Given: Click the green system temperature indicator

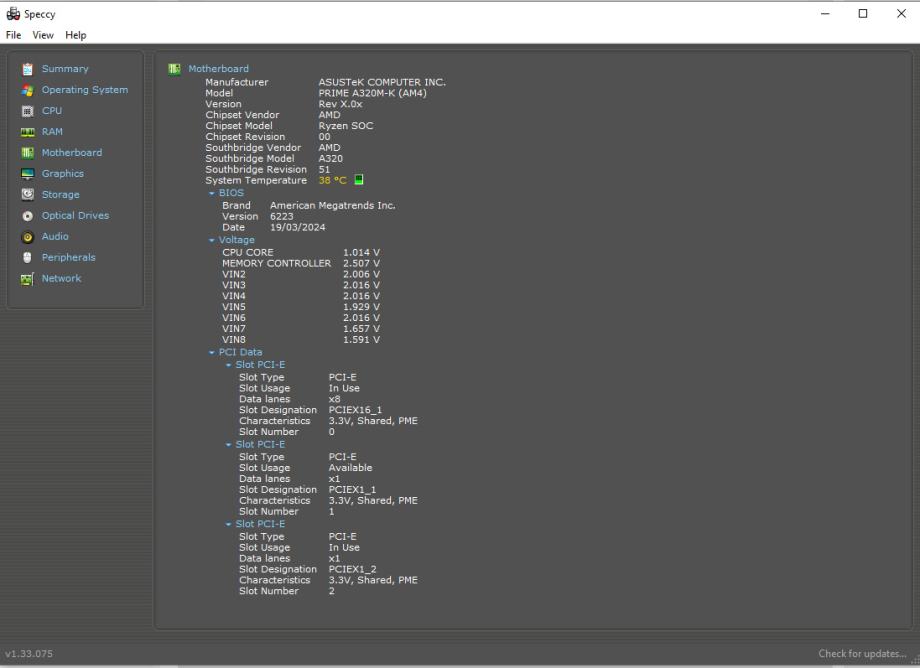Looking at the screenshot, I should pos(359,181).
